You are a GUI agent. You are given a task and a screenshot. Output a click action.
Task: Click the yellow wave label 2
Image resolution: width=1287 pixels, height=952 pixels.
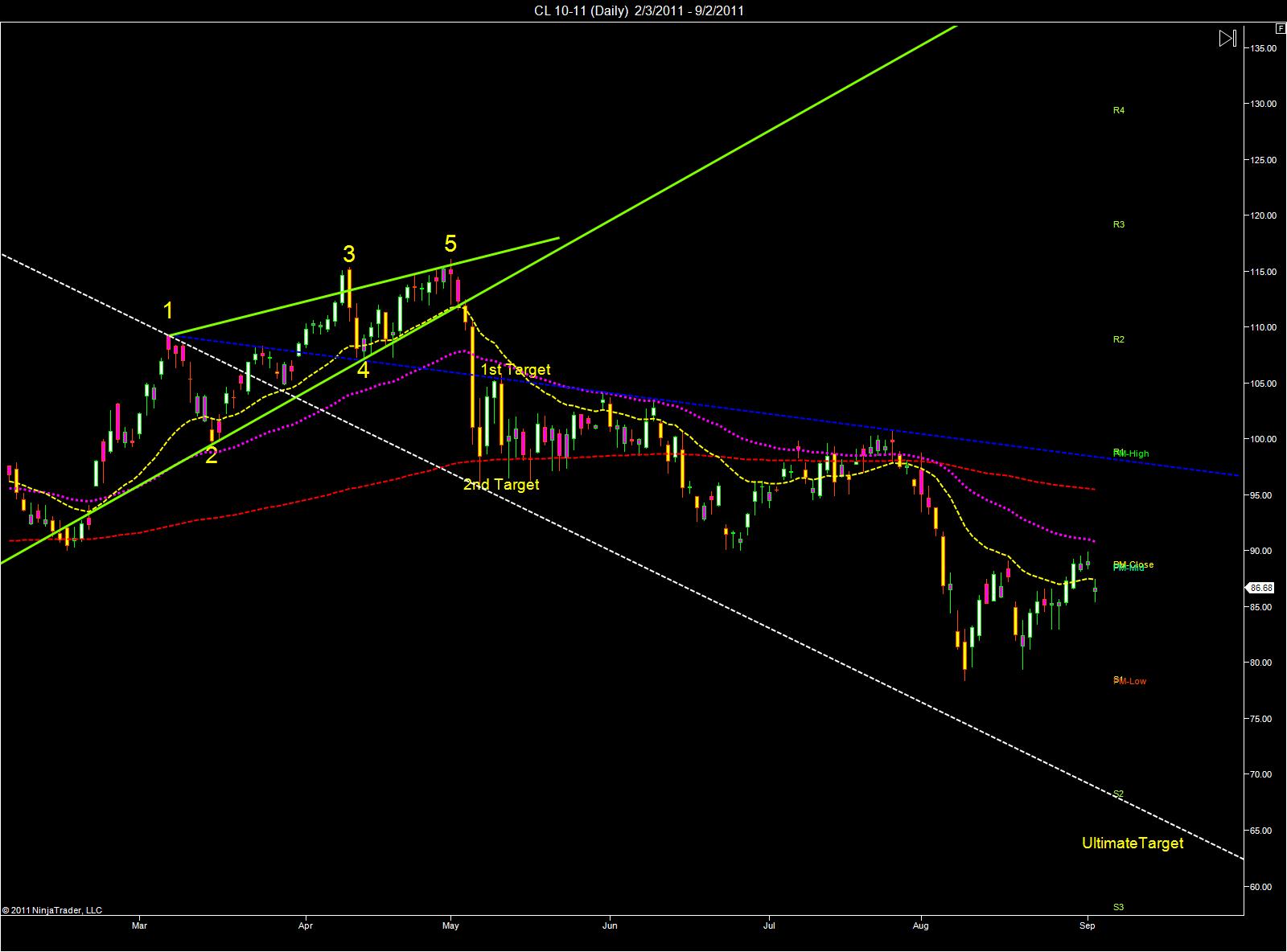211,456
